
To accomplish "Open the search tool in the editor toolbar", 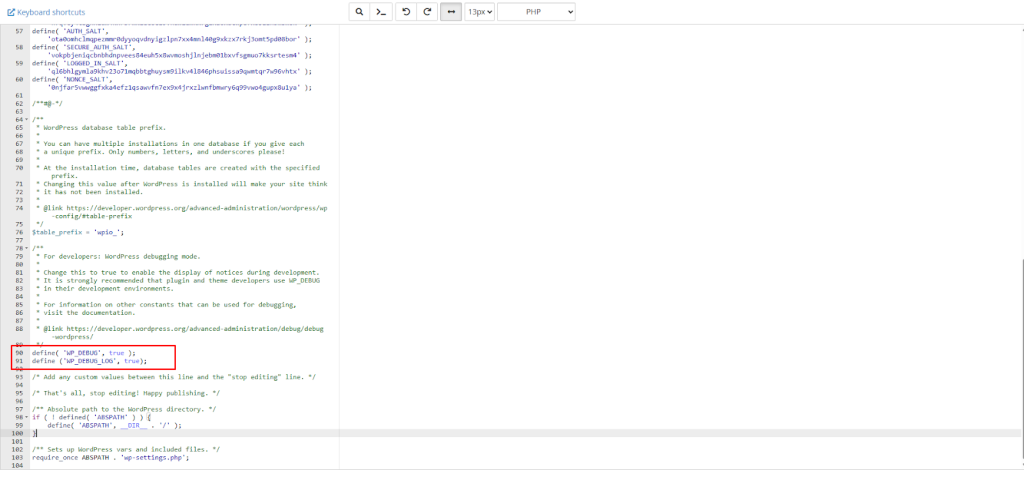I will [360, 12].
